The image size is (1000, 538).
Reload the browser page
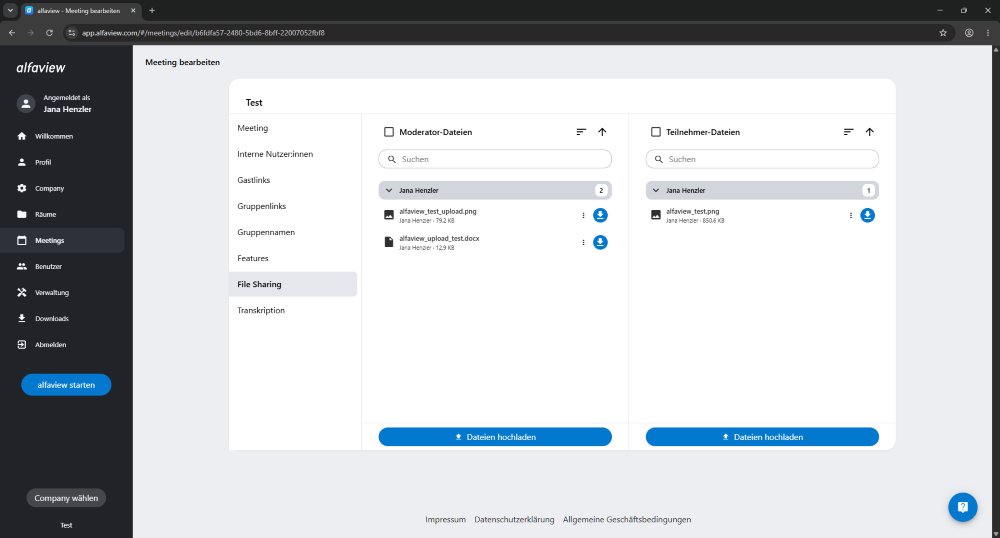[49, 33]
